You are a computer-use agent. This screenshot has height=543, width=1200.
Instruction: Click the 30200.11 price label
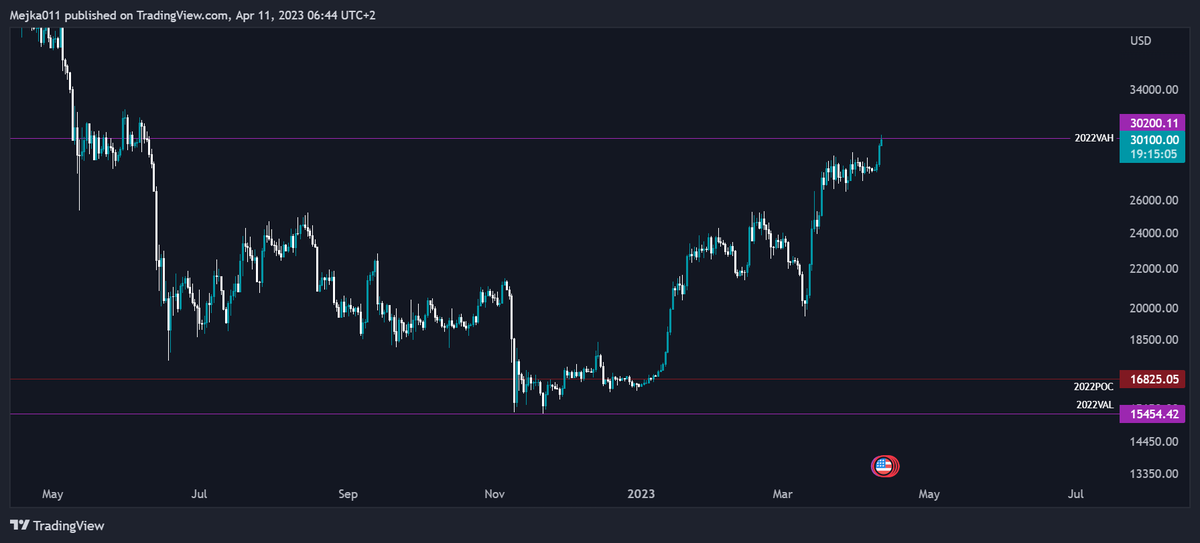tap(1151, 123)
